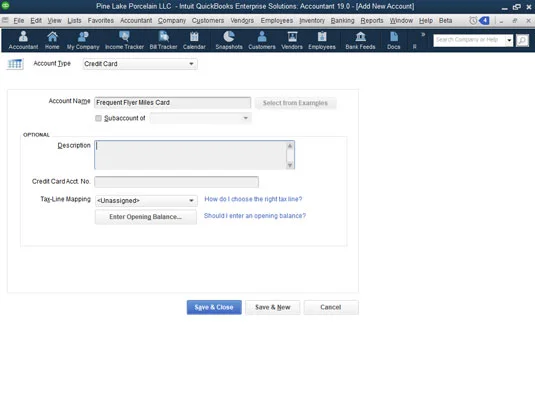535x400 pixels.
Task: Open the Reports menu
Action: pos(372,20)
